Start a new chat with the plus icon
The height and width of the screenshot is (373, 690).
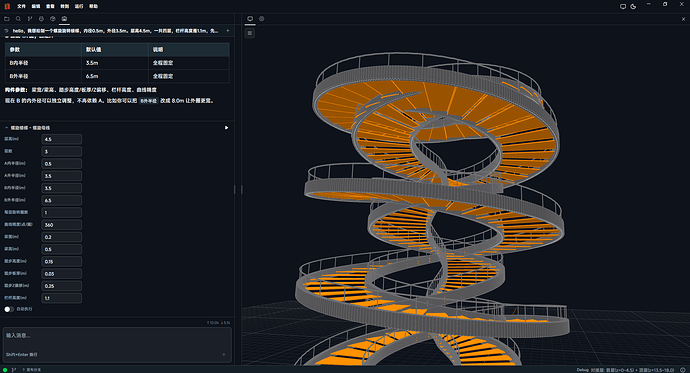pos(228,31)
